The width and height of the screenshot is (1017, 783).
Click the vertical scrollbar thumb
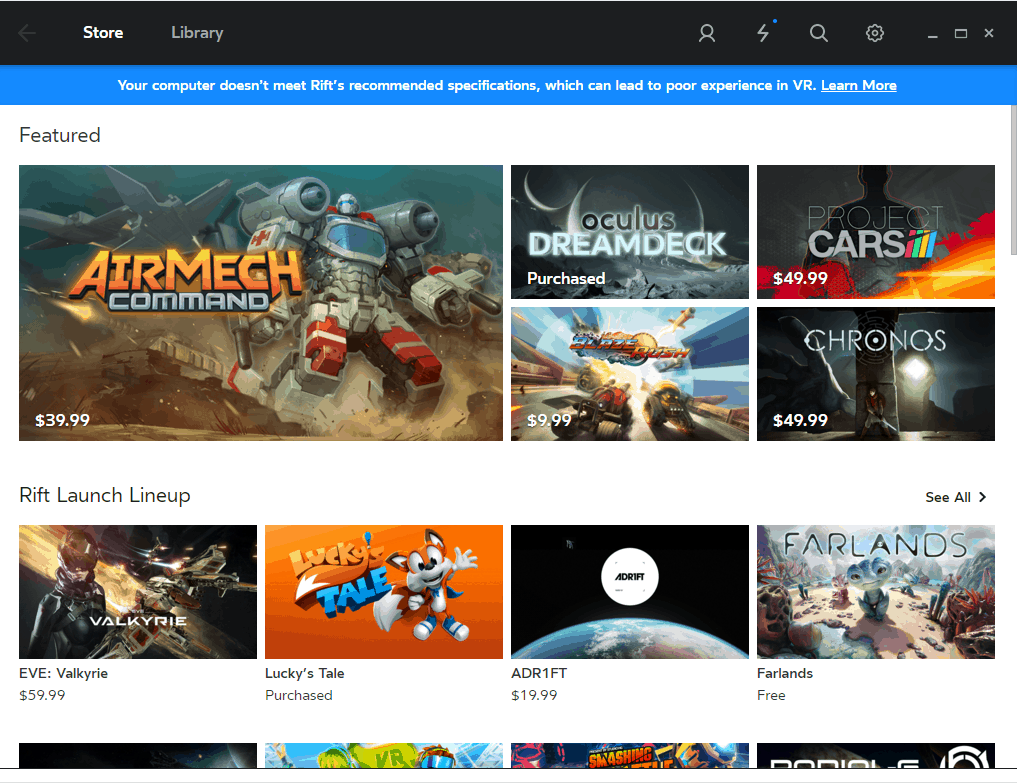coord(1014,180)
